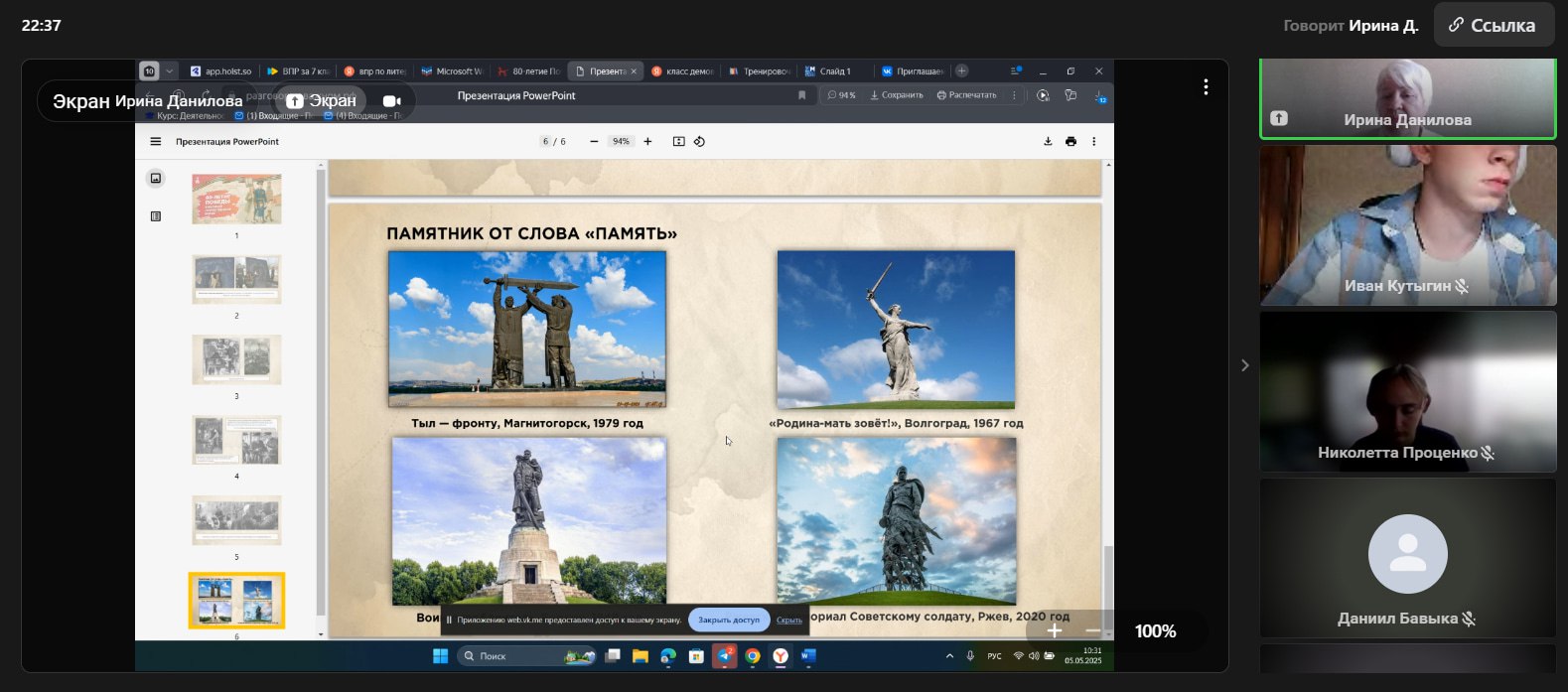The height and width of the screenshot is (692, 1568).
Task: Switch to Тренировоч browser tab
Action: pyautogui.click(x=760, y=70)
